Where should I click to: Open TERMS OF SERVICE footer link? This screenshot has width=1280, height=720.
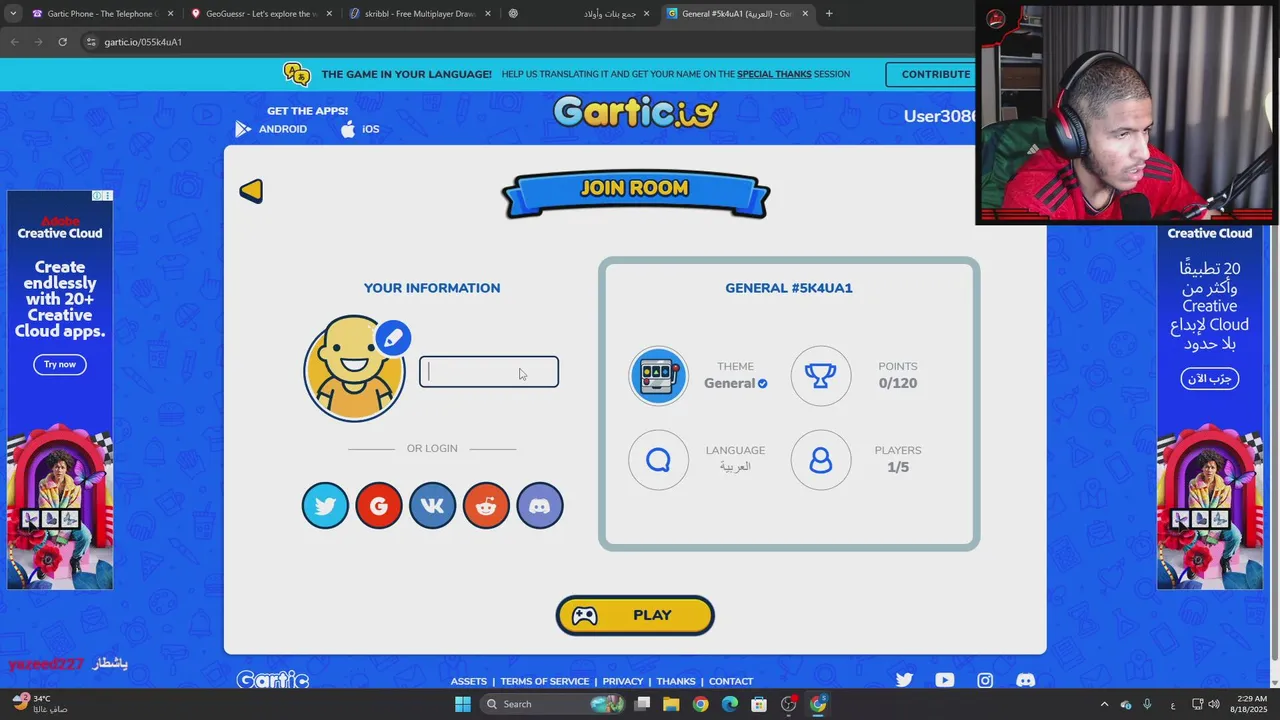pos(545,681)
